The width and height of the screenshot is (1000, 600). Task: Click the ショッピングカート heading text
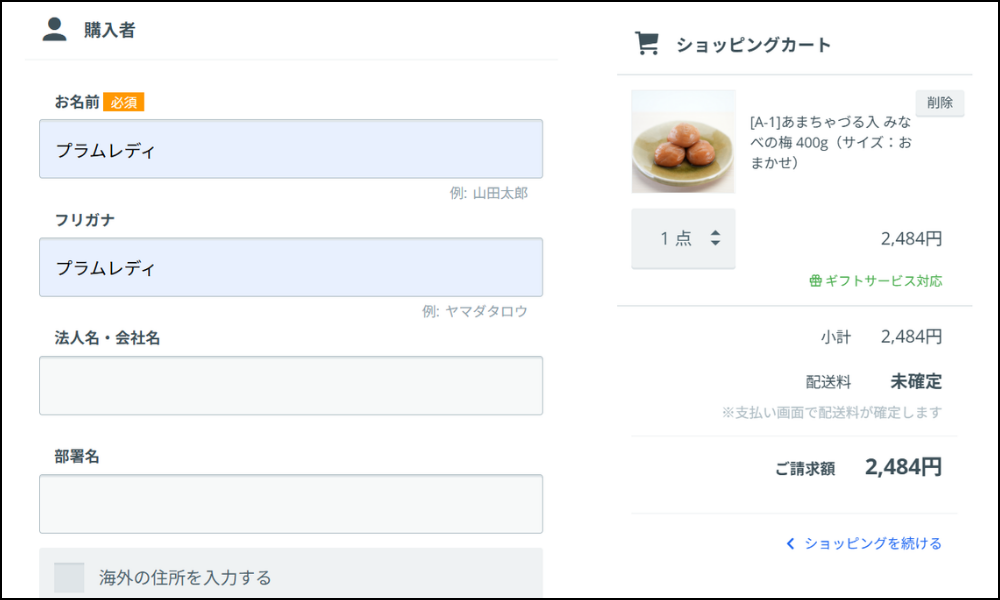point(753,45)
